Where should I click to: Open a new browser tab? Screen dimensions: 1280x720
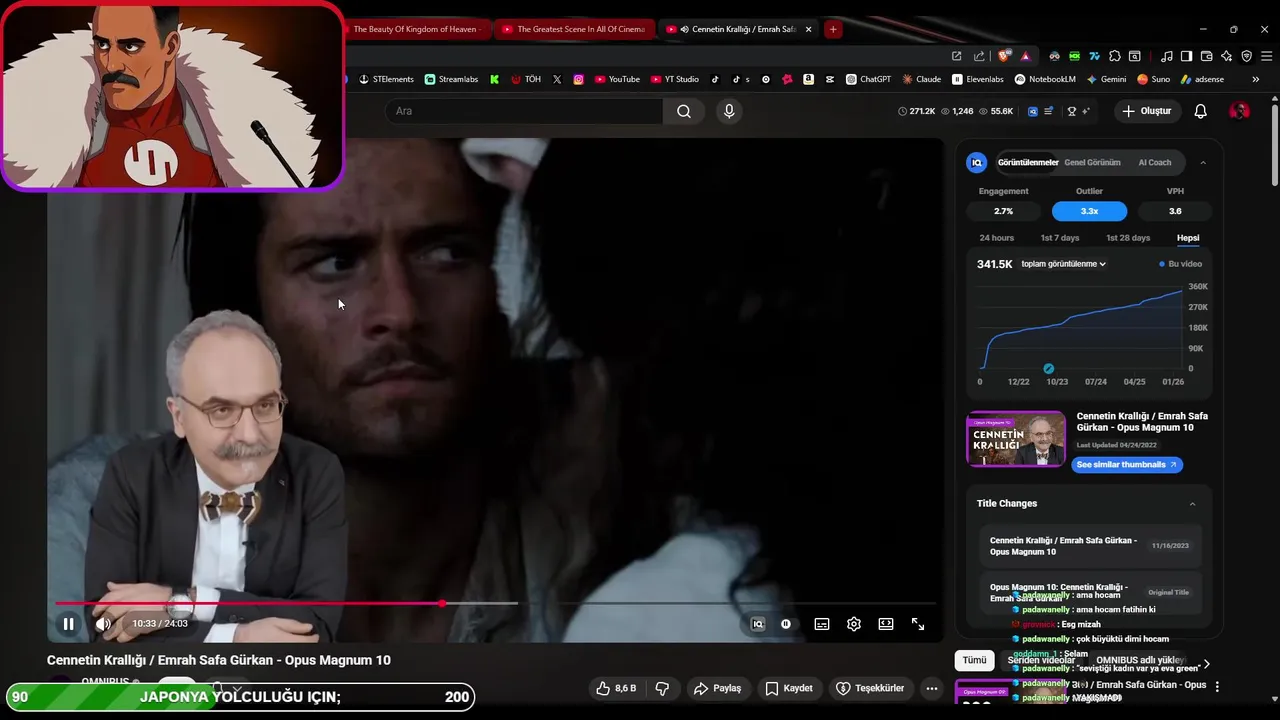pos(833,29)
